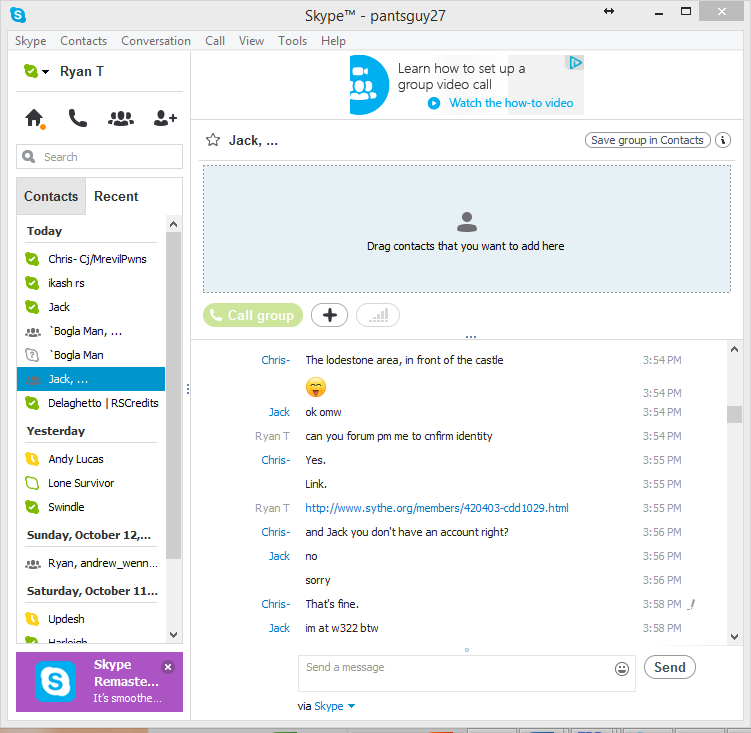751x733 pixels.
Task: Click the chat scroll up arrow
Action: (x=734, y=349)
